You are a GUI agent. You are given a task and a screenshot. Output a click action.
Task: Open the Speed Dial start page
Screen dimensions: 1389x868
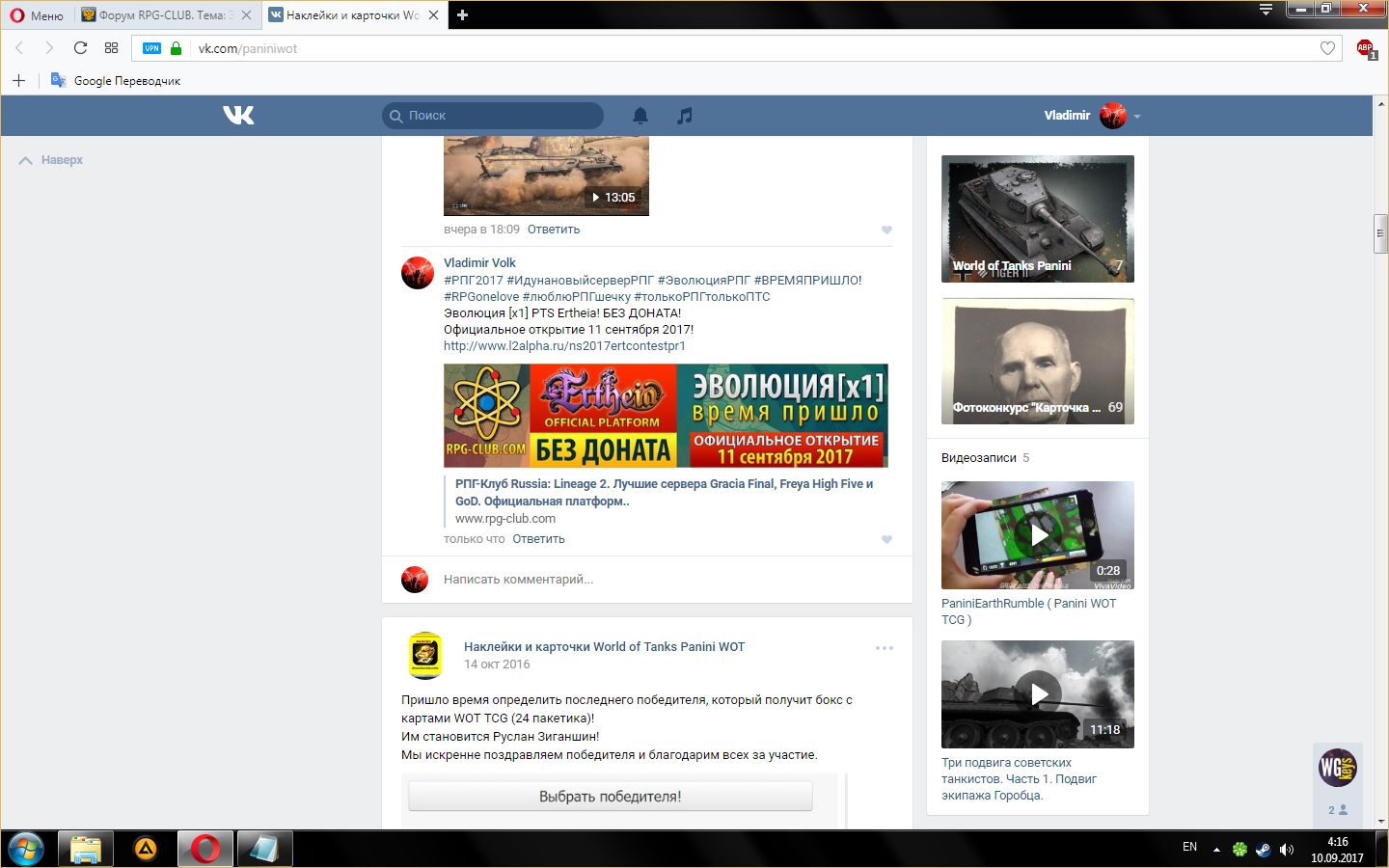pyautogui.click(x=111, y=48)
